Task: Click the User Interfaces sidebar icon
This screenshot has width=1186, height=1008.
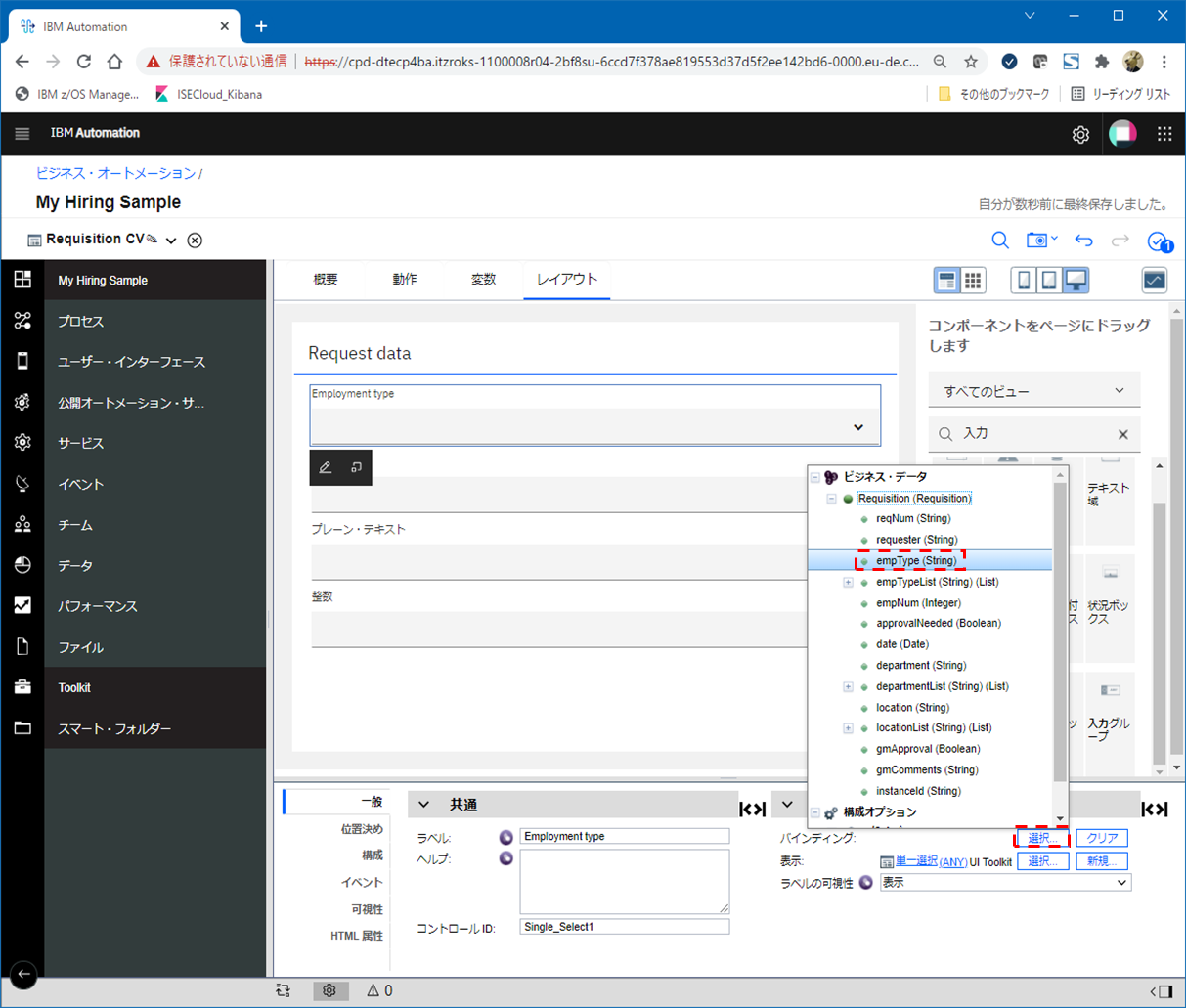Action: pos(22,361)
